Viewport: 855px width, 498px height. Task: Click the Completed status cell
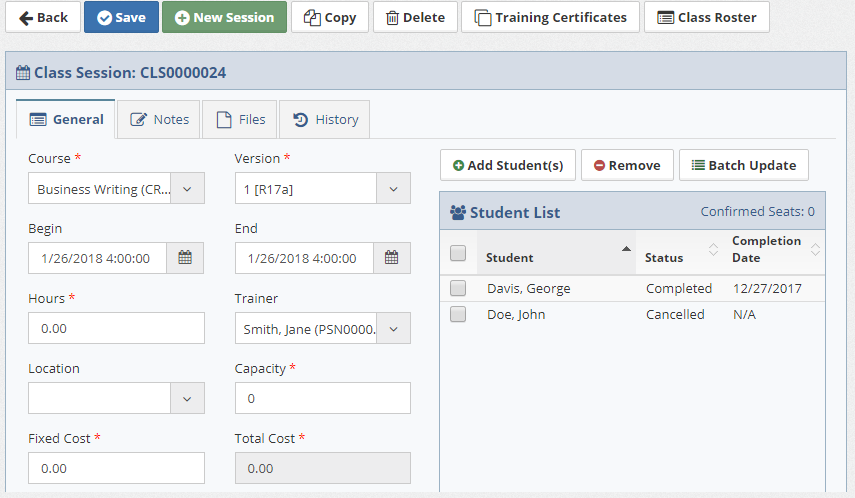[679, 289]
